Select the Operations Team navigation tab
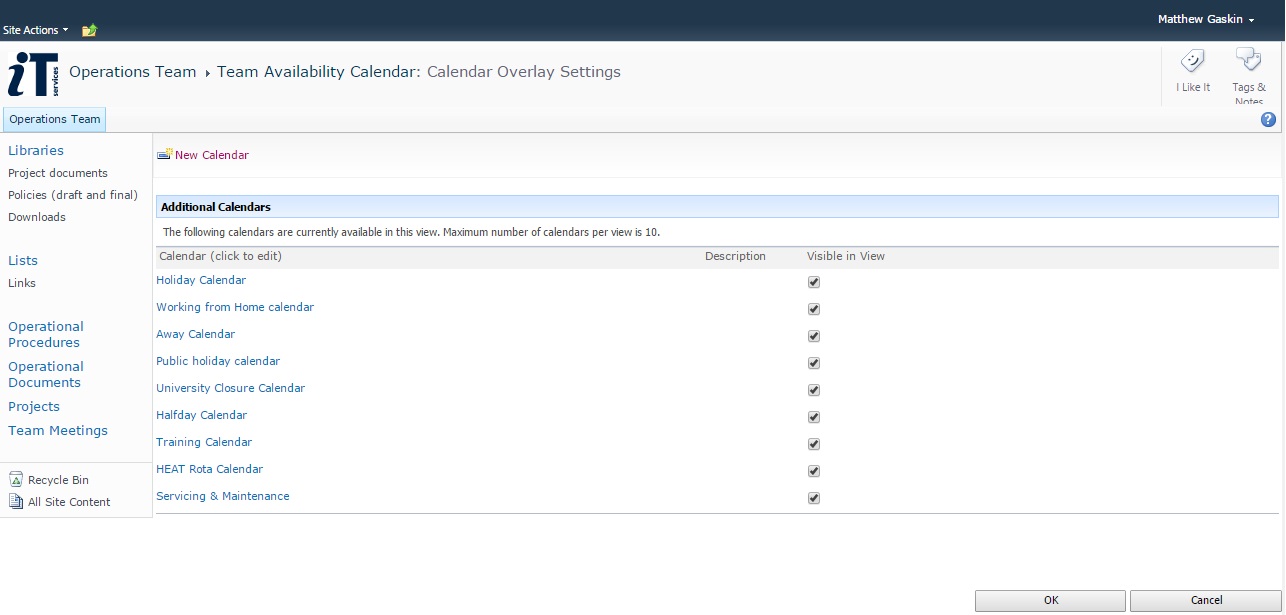The image size is (1286, 615). point(55,119)
